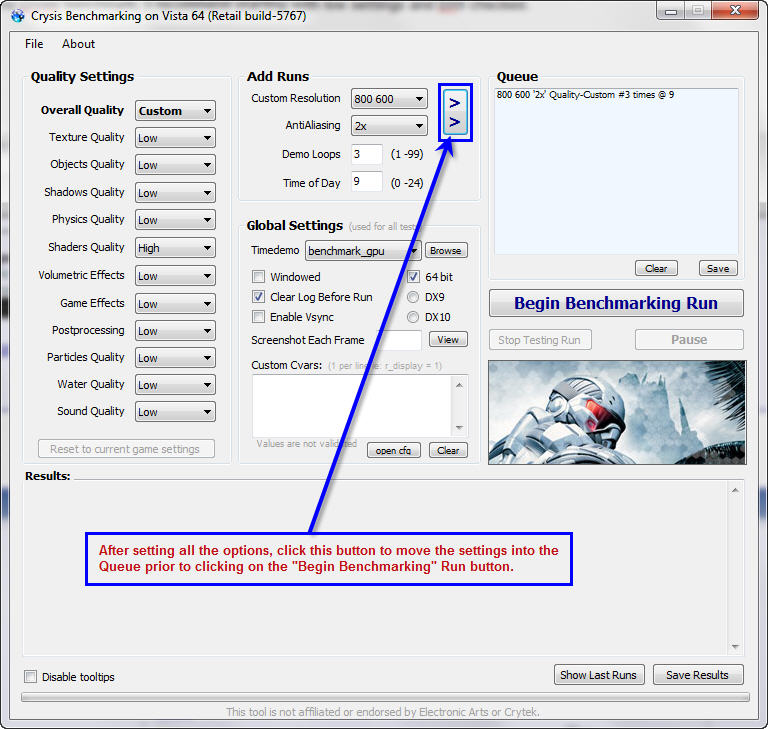Screen dimensions: 768x729
Task: Toggle the Disable tooltips checkbox
Action: click(x=30, y=677)
